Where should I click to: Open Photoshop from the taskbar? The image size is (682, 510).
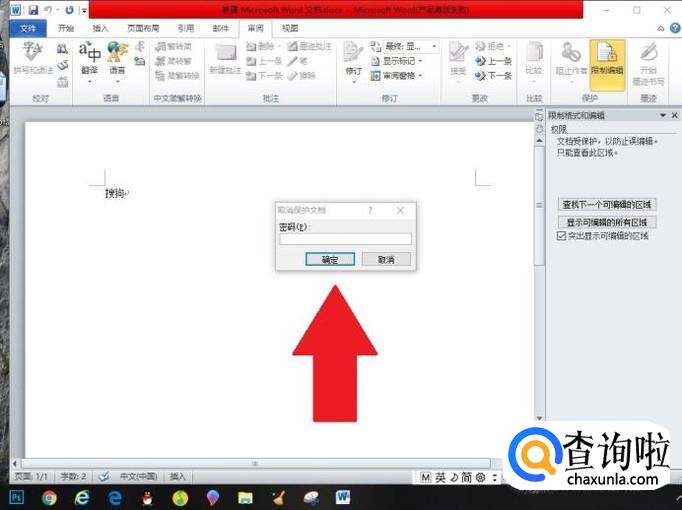[x=17, y=497]
